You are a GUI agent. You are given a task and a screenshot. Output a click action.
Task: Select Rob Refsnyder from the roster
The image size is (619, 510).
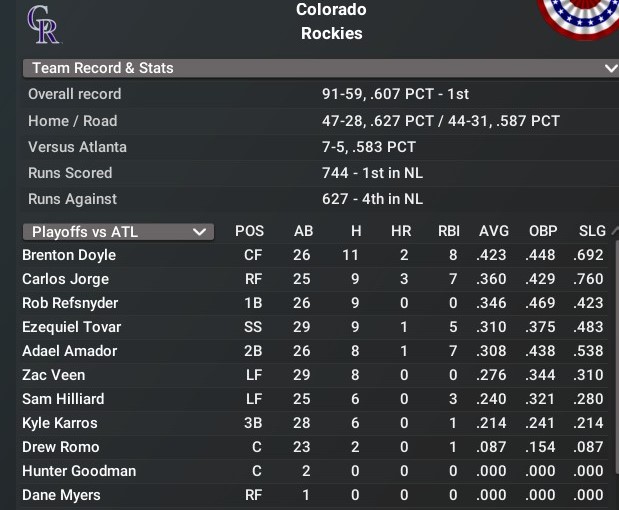[x=70, y=303]
